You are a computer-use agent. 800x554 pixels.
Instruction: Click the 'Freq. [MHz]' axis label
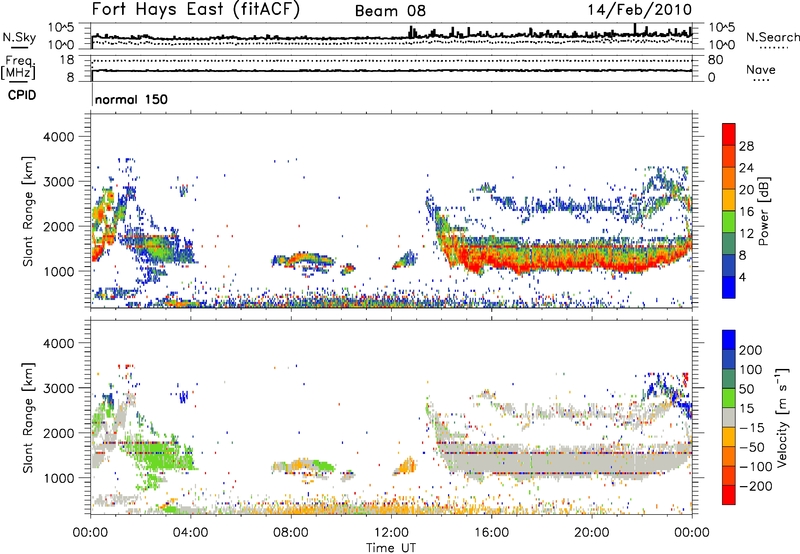[18, 69]
